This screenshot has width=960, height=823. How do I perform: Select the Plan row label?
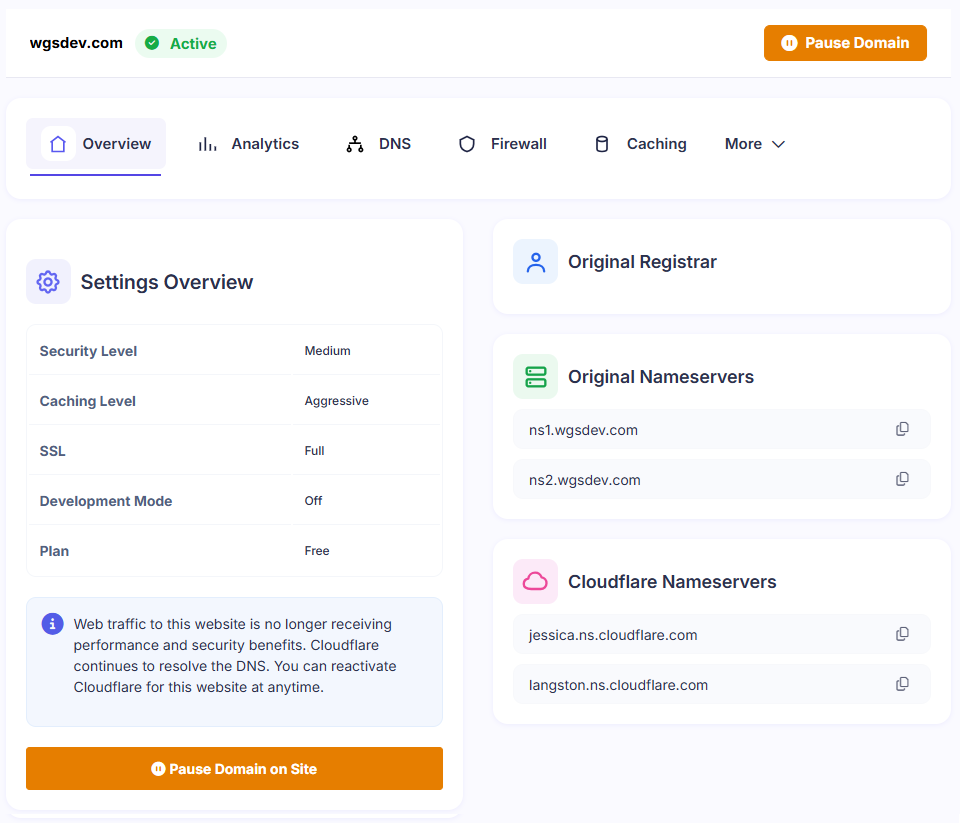(54, 551)
